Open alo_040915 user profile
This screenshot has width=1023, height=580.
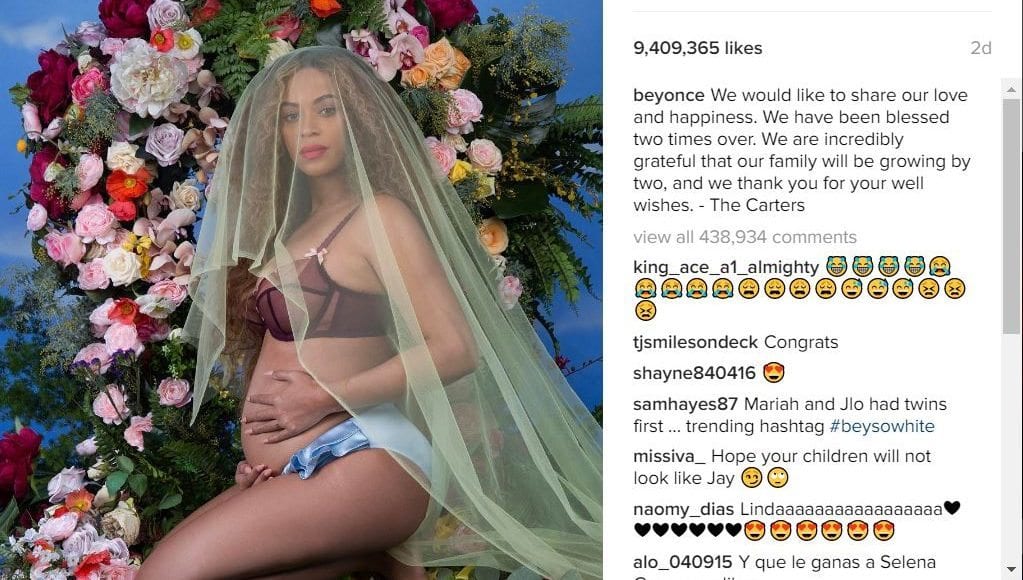coord(682,562)
